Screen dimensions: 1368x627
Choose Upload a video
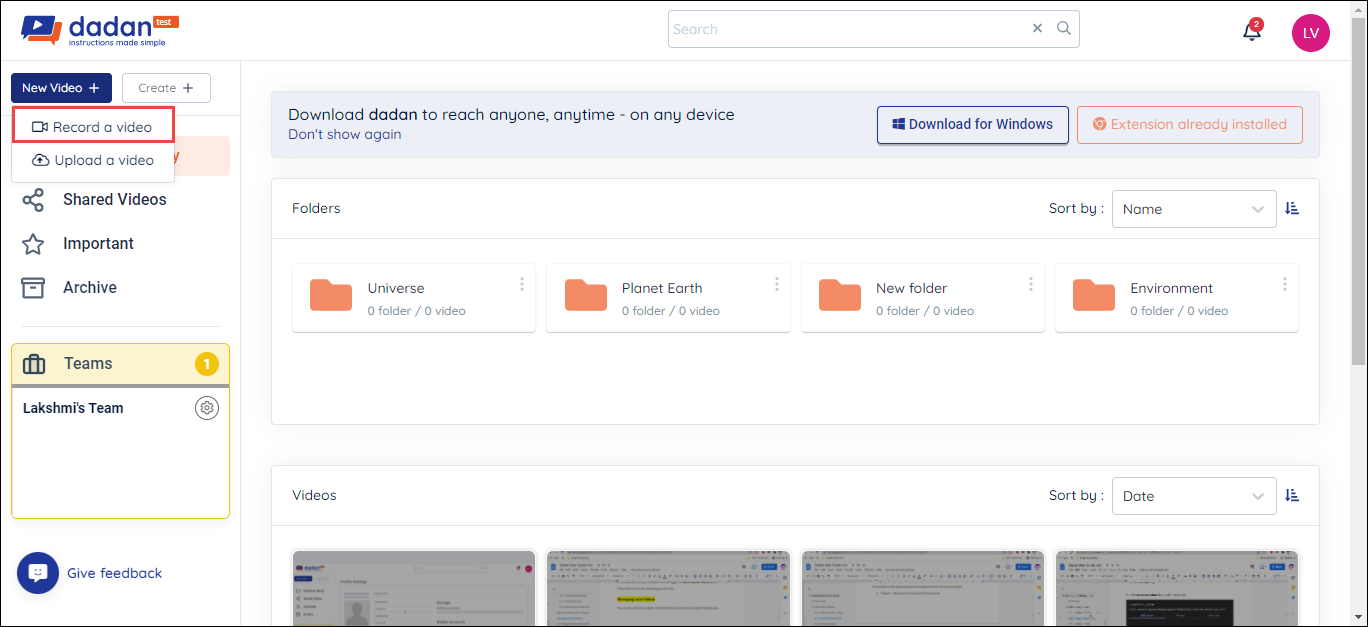(x=94, y=160)
